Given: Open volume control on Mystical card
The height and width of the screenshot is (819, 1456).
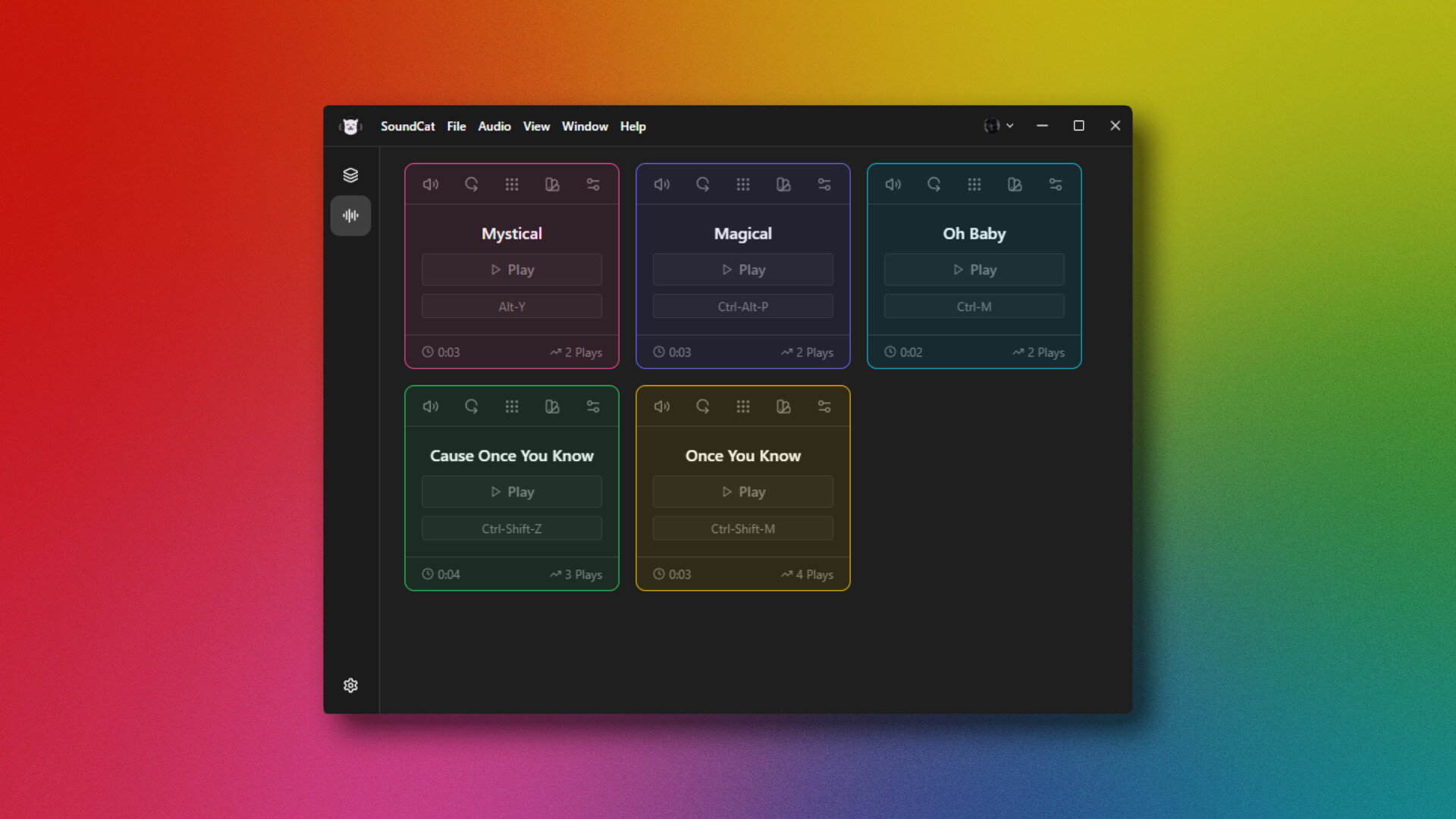Looking at the screenshot, I should [x=431, y=184].
